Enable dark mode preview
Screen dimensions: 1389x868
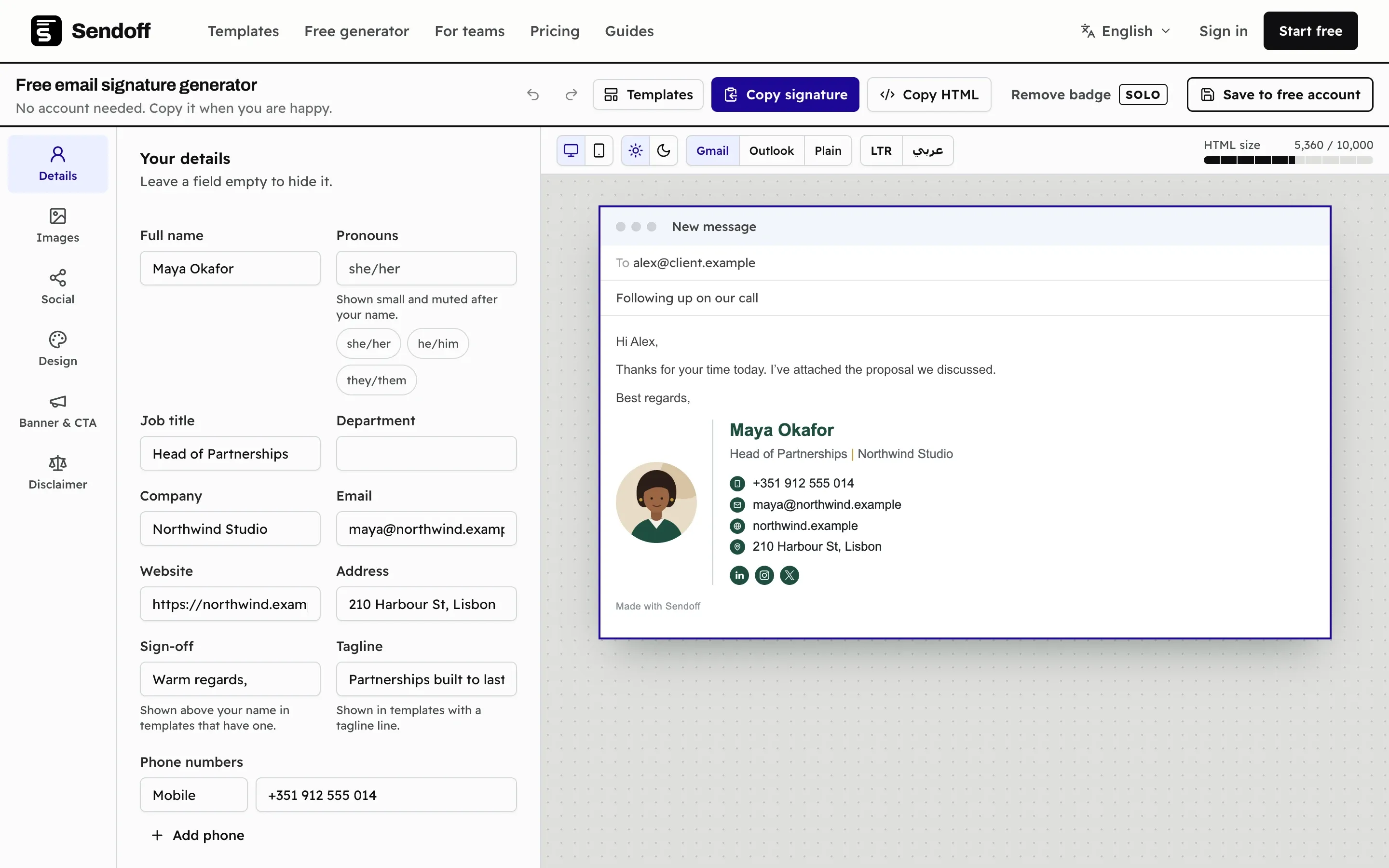(664, 150)
